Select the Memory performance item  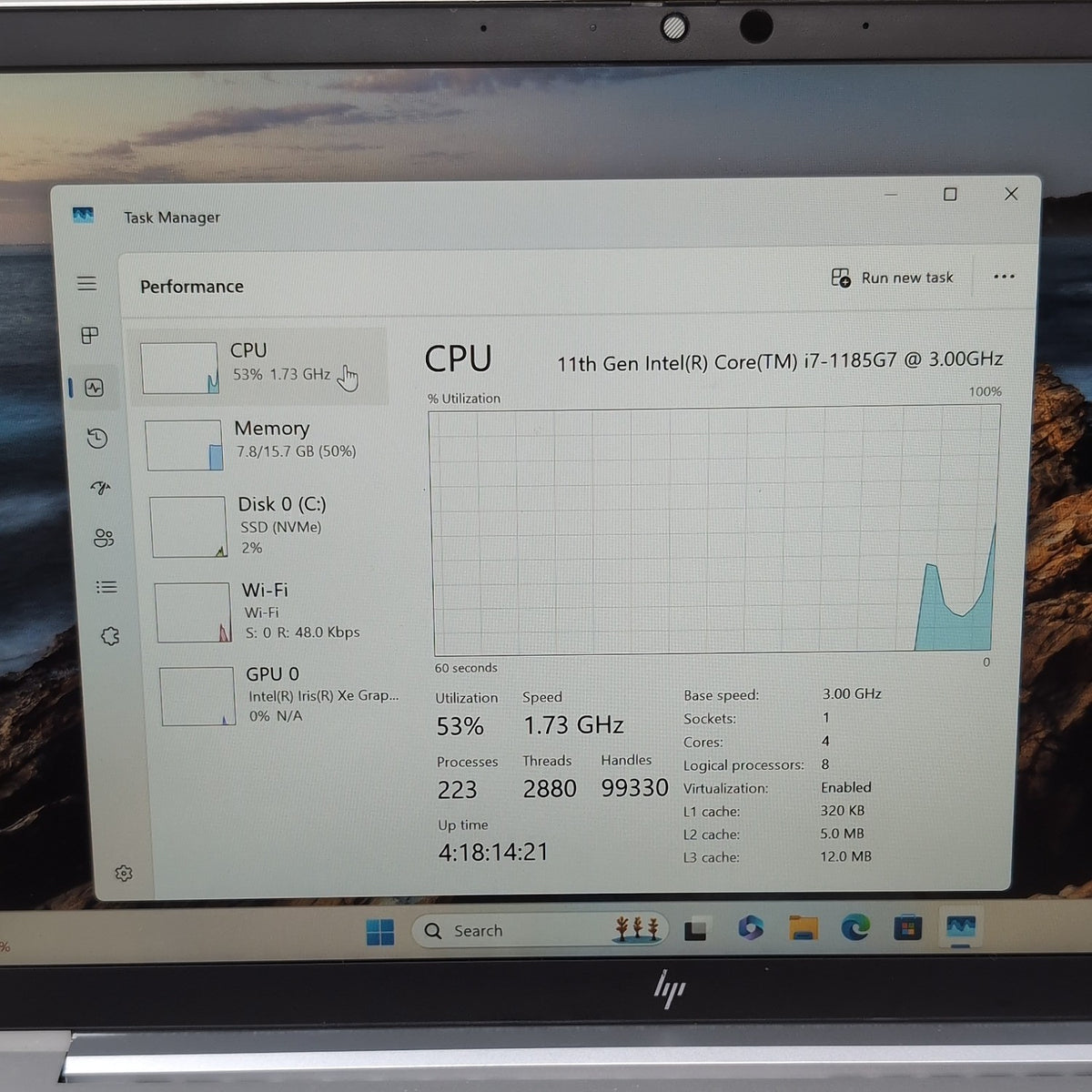click(266, 444)
